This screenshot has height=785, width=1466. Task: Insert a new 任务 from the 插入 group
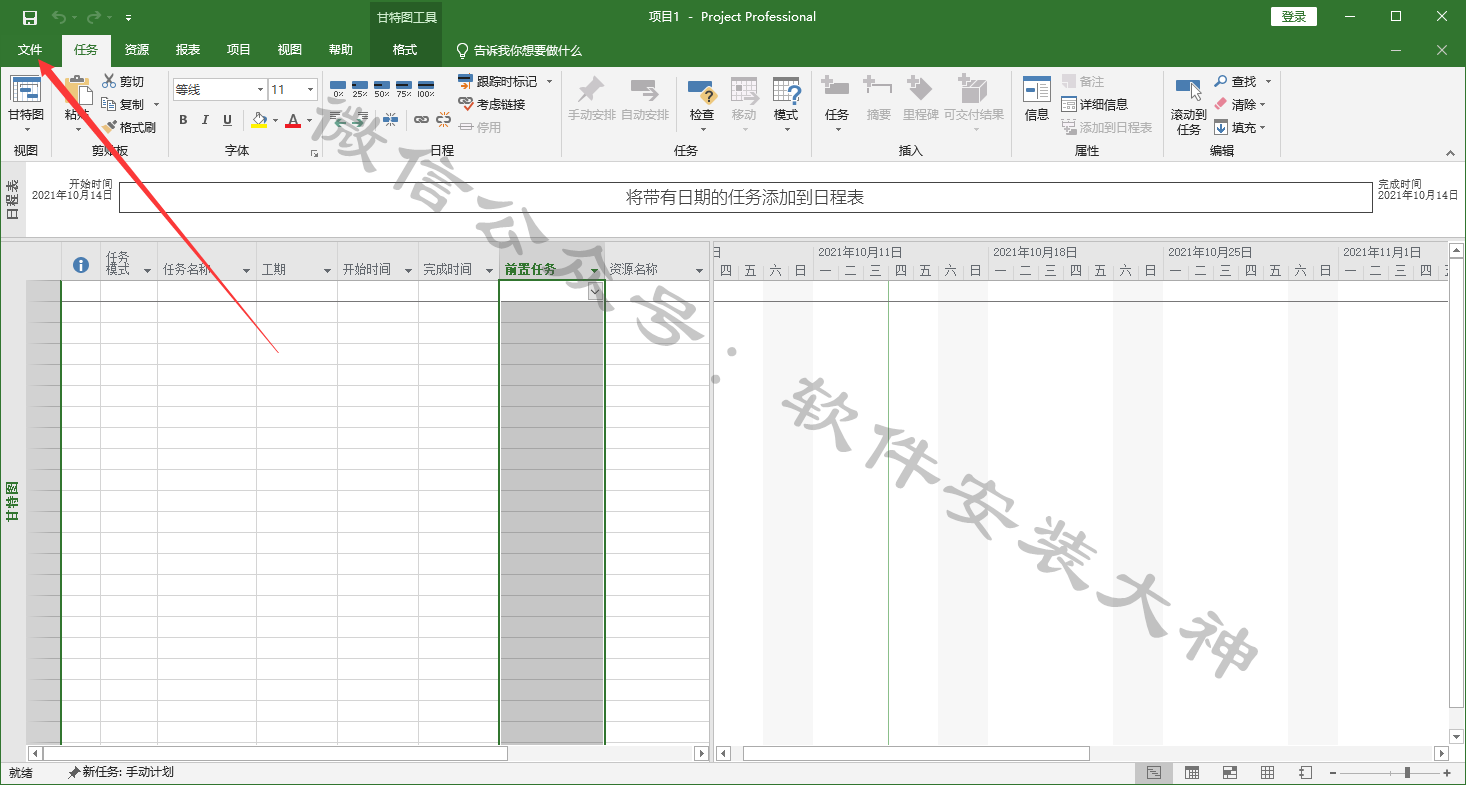click(837, 105)
